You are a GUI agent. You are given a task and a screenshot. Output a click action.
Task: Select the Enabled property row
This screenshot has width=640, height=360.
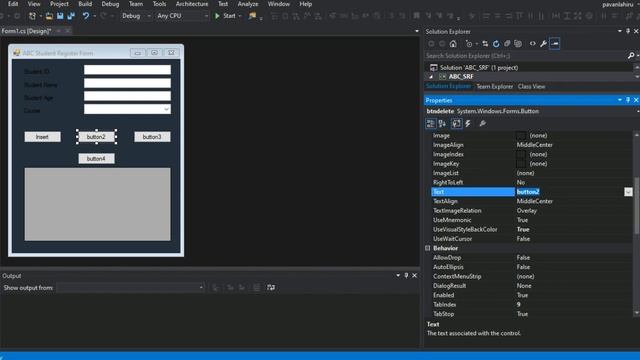[531, 295]
